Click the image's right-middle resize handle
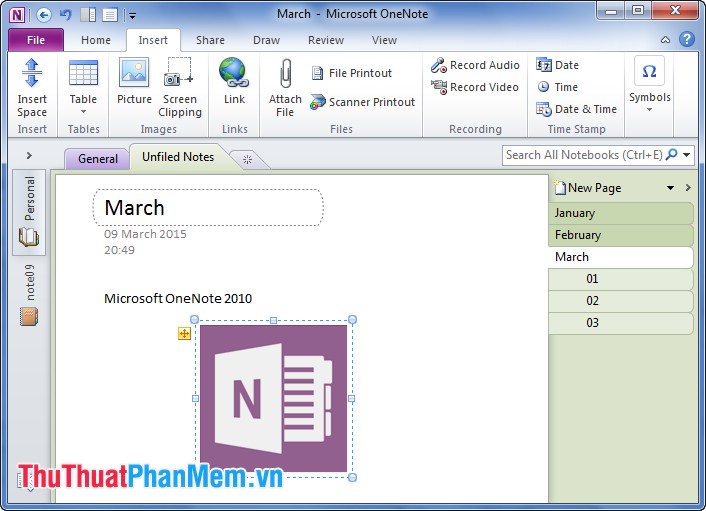Screen dimensions: 706x511 [x=352, y=398]
